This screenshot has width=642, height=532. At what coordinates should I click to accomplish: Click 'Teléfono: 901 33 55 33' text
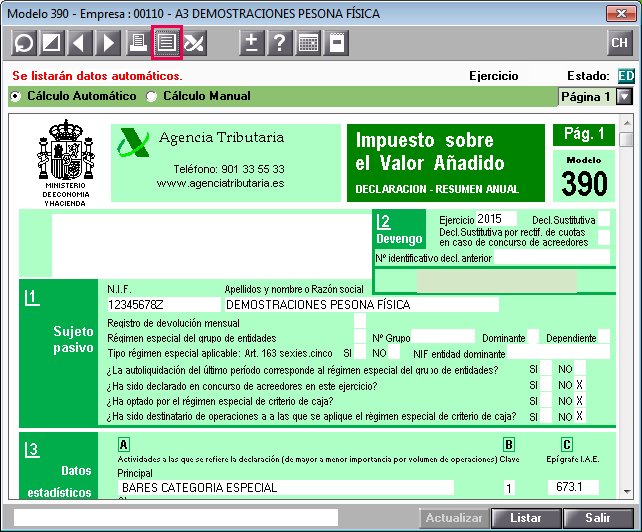(229, 169)
